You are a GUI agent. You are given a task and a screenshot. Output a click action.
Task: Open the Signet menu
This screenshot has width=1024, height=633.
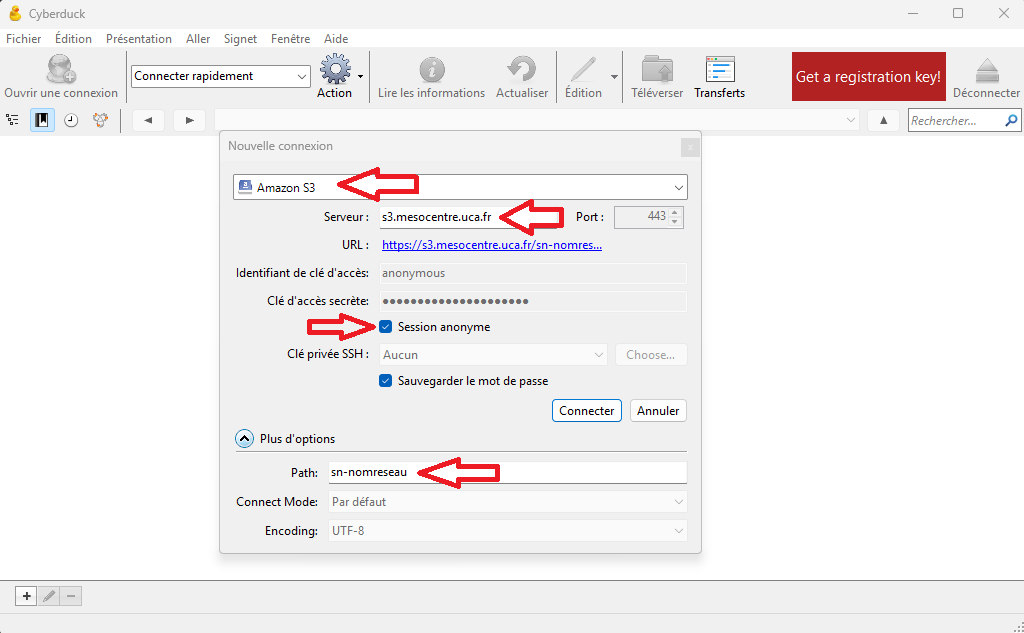[x=240, y=39]
